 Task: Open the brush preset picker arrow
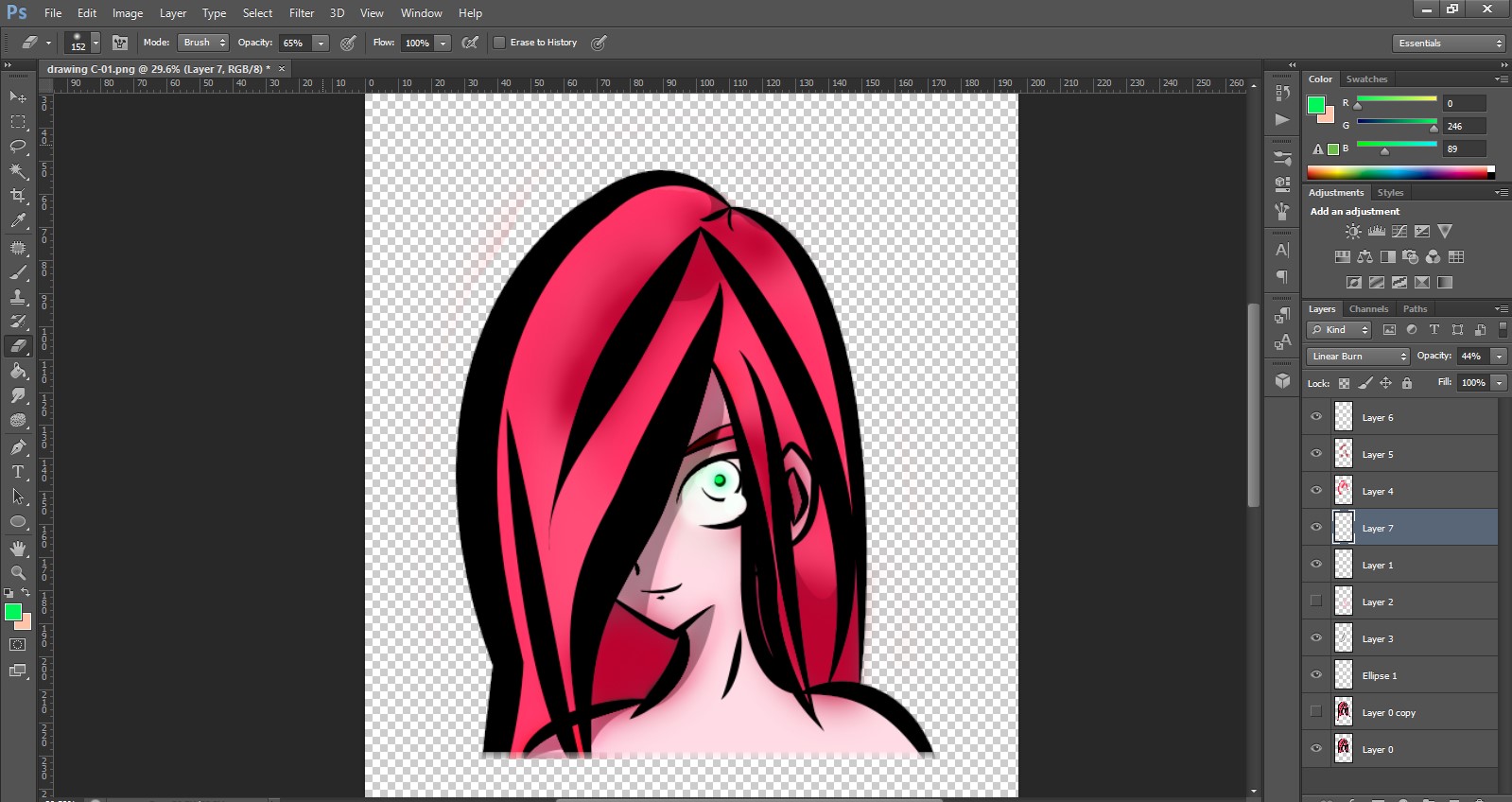tap(96, 44)
